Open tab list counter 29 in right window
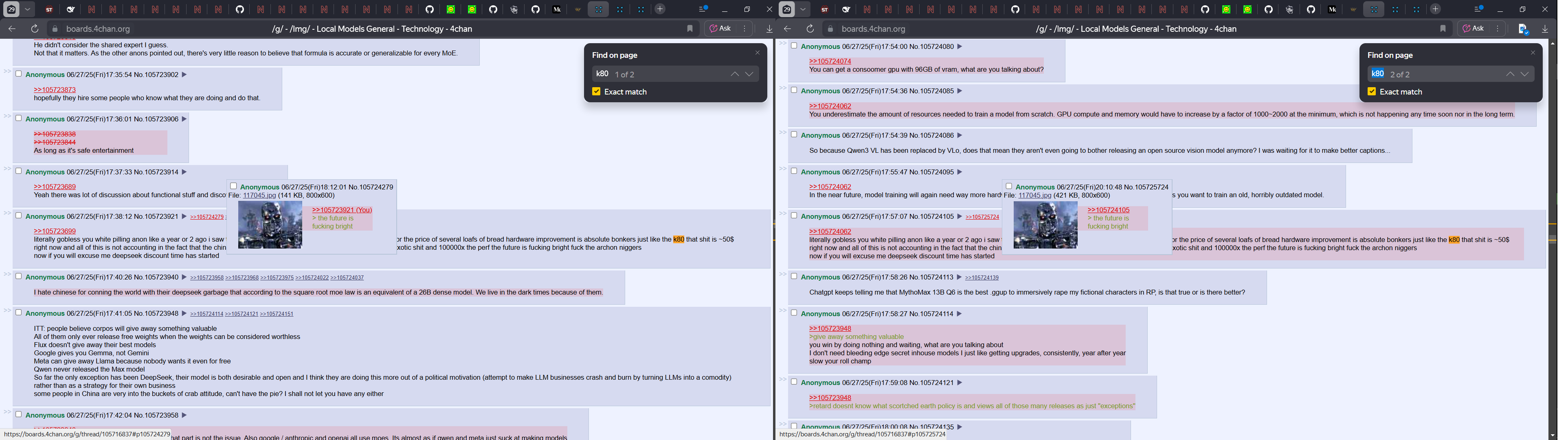 (x=787, y=9)
